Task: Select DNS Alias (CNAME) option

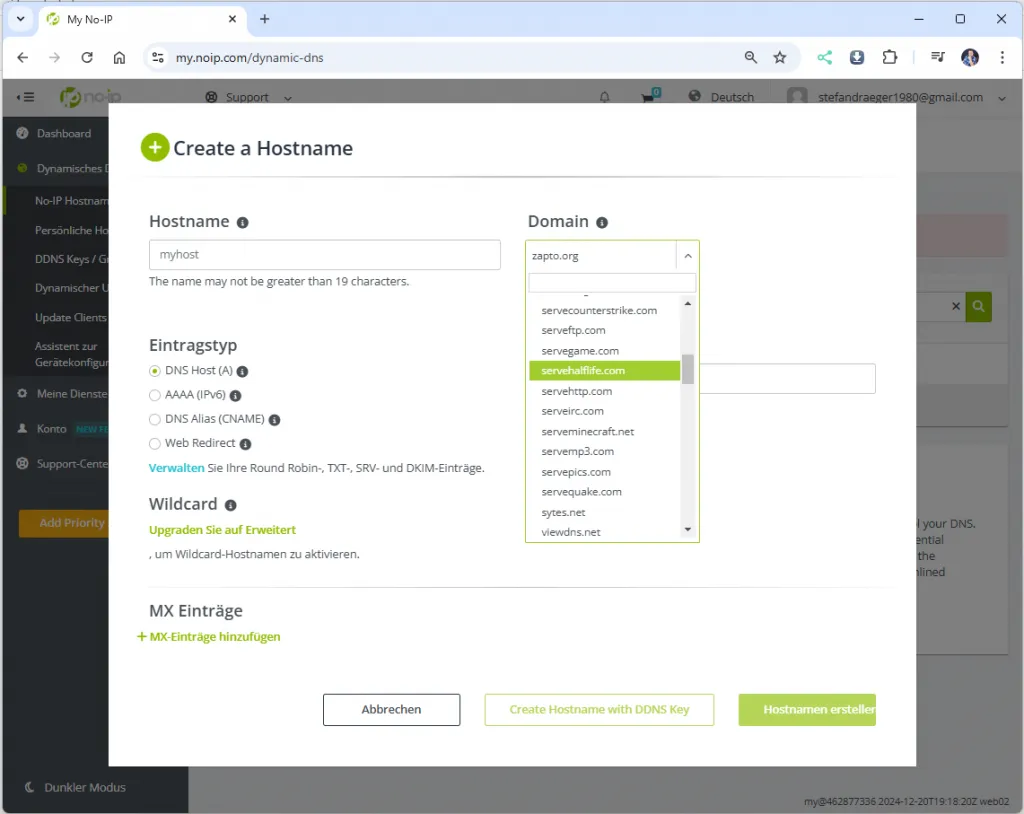Action: 155,419
